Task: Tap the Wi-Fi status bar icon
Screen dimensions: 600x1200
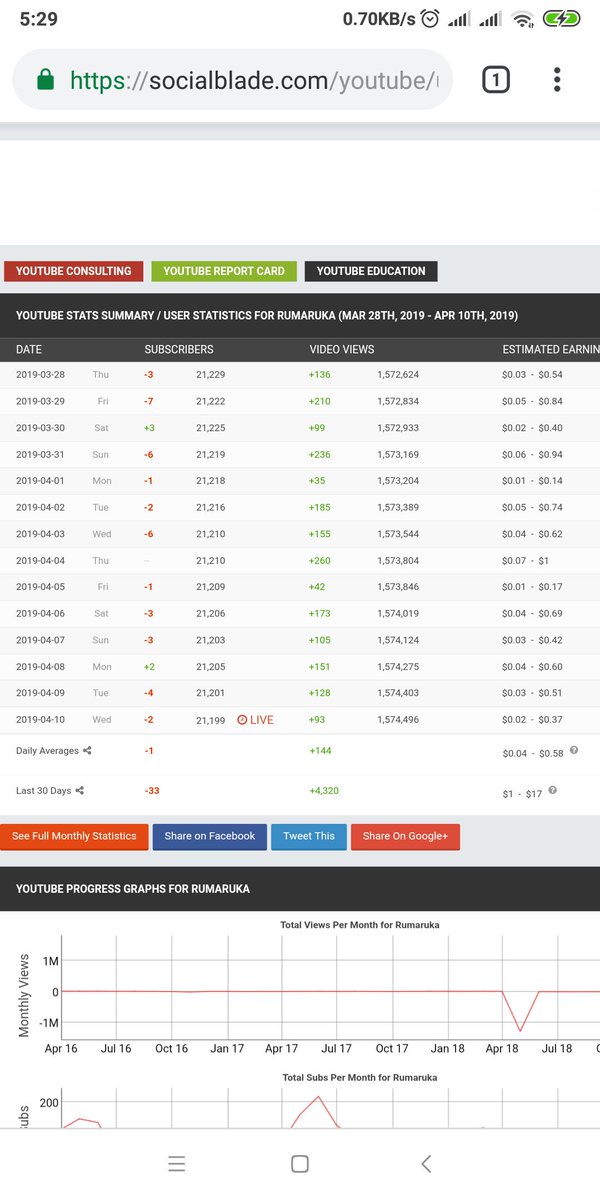Action: pyautogui.click(x=521, y=19)
